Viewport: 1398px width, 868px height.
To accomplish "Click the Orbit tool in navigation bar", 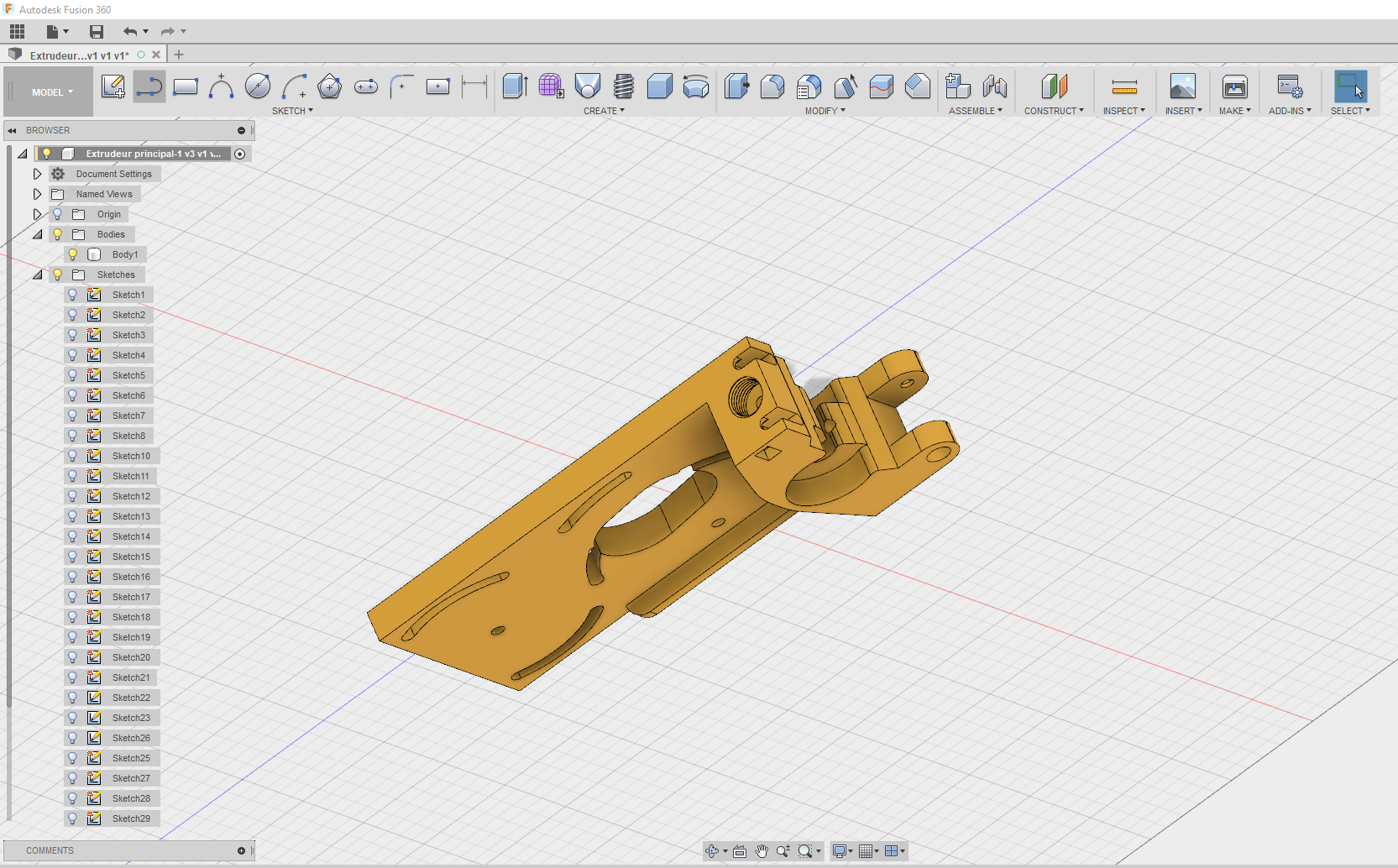I will 713,851.
